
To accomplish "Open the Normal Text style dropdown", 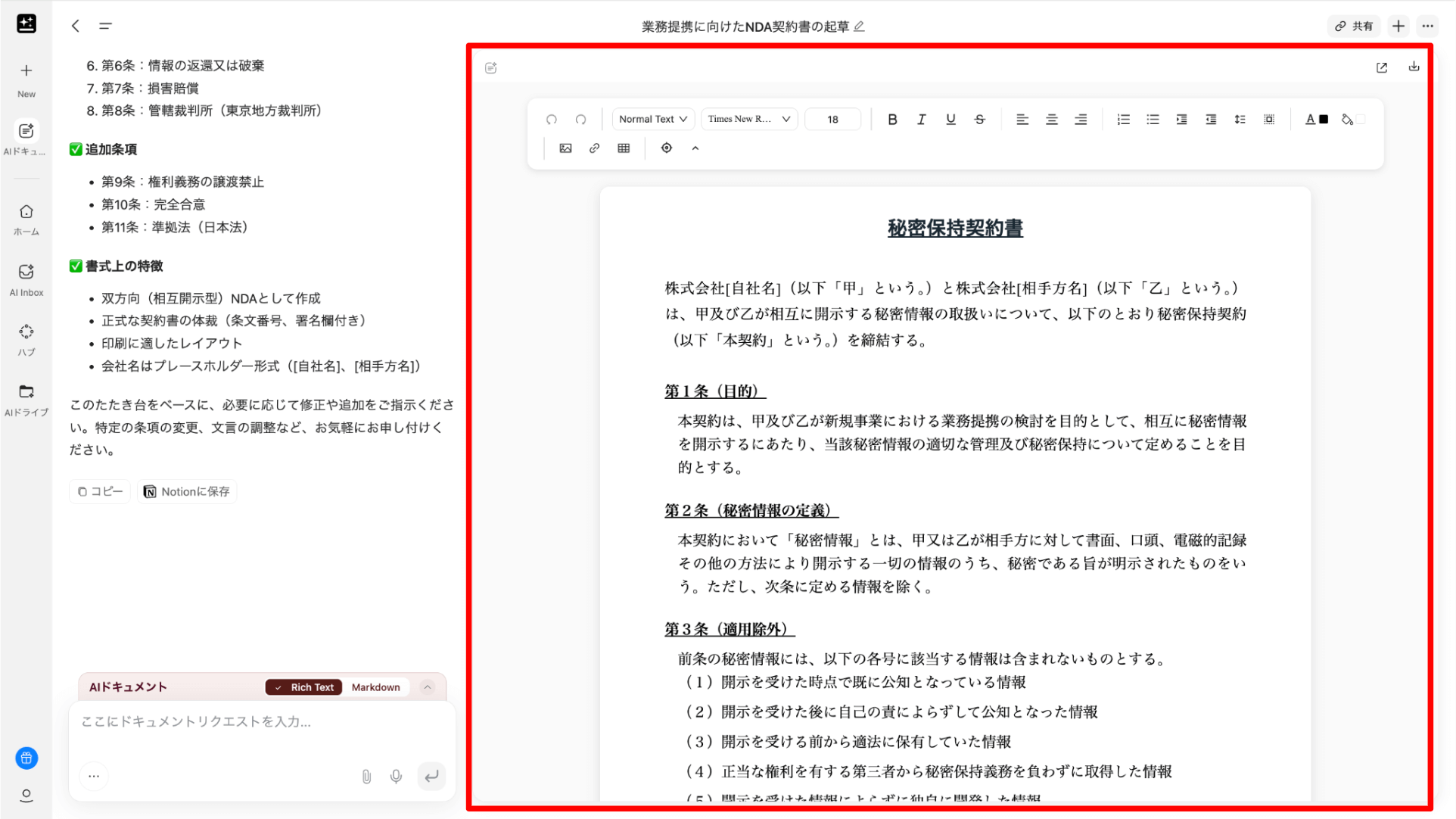I will click(652, 120).
